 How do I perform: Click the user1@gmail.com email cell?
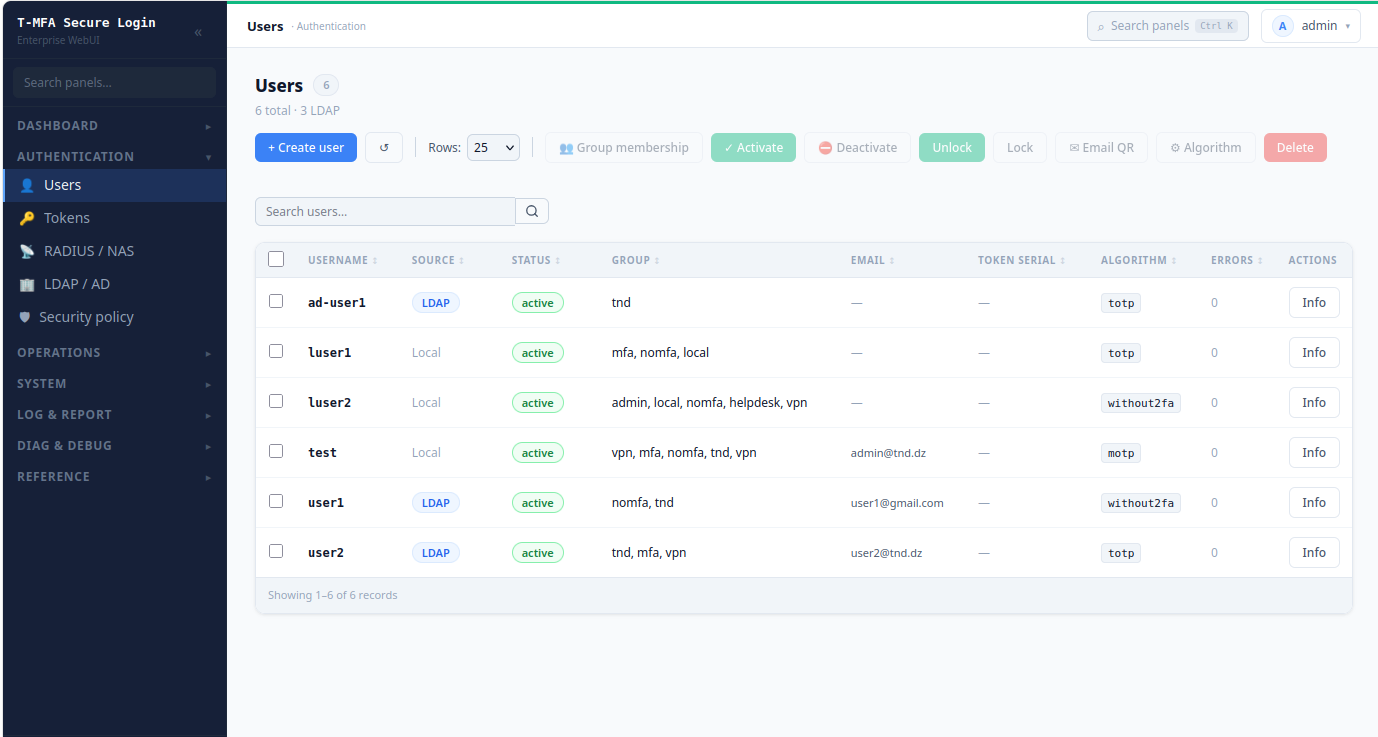pyautogui.click(x=897, y=503)
